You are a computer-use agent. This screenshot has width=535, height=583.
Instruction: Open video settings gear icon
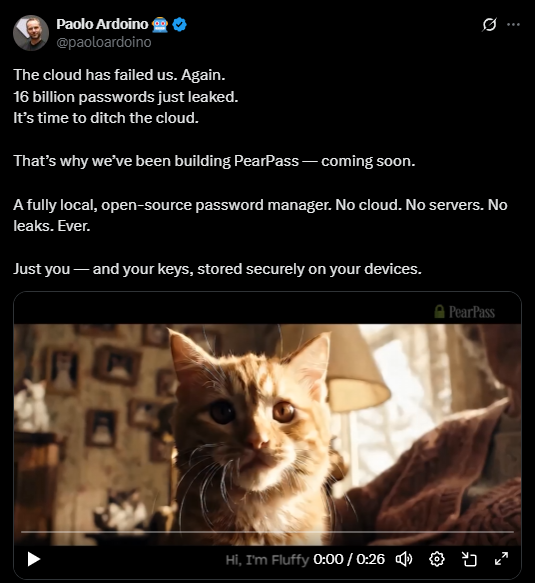pyautogui.click(x=436, y=559)
